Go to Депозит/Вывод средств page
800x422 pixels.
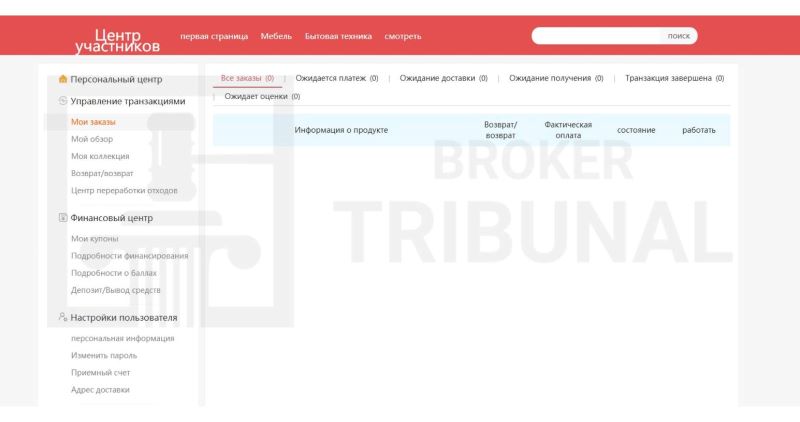point(116,290)
